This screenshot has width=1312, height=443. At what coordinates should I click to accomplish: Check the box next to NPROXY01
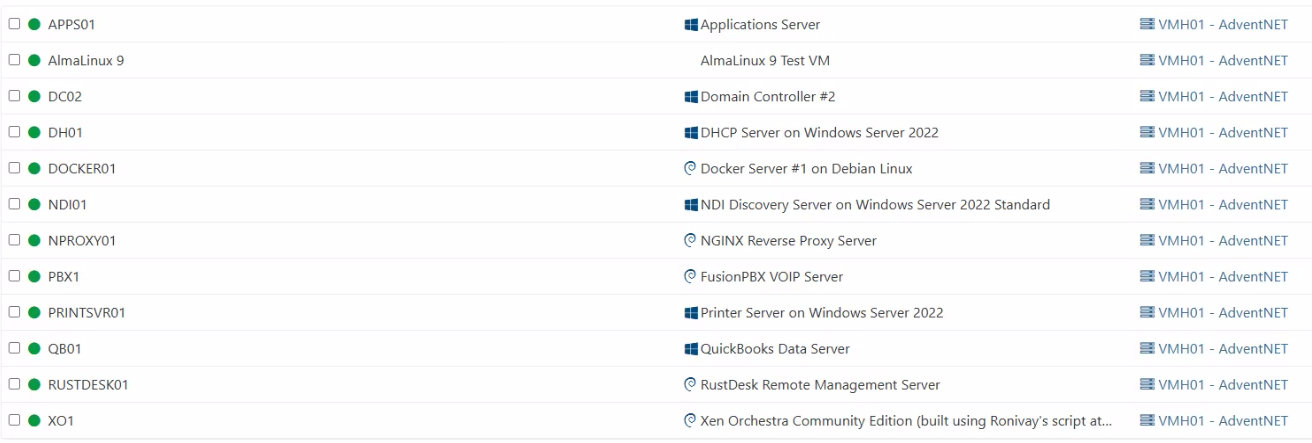[x=14, y=240]
